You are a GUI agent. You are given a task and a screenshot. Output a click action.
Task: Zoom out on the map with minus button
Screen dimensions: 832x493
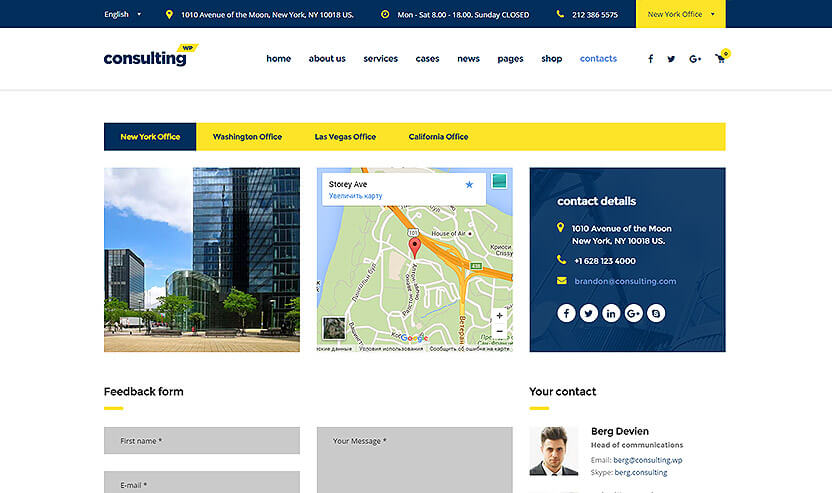(500, 332)
